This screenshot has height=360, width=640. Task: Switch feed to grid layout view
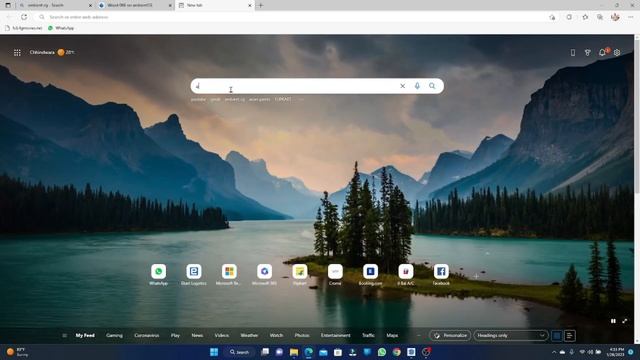coord(557,336)
